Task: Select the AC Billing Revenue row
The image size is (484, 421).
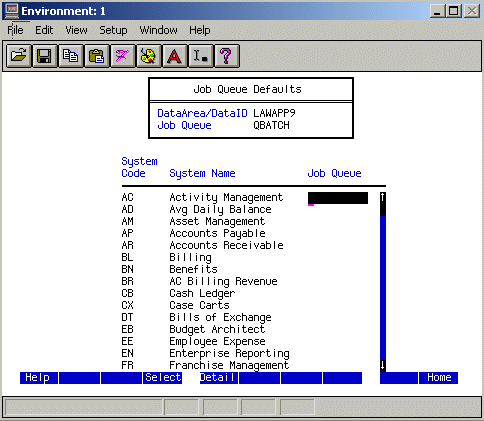Action: click(x=223, y=281)
